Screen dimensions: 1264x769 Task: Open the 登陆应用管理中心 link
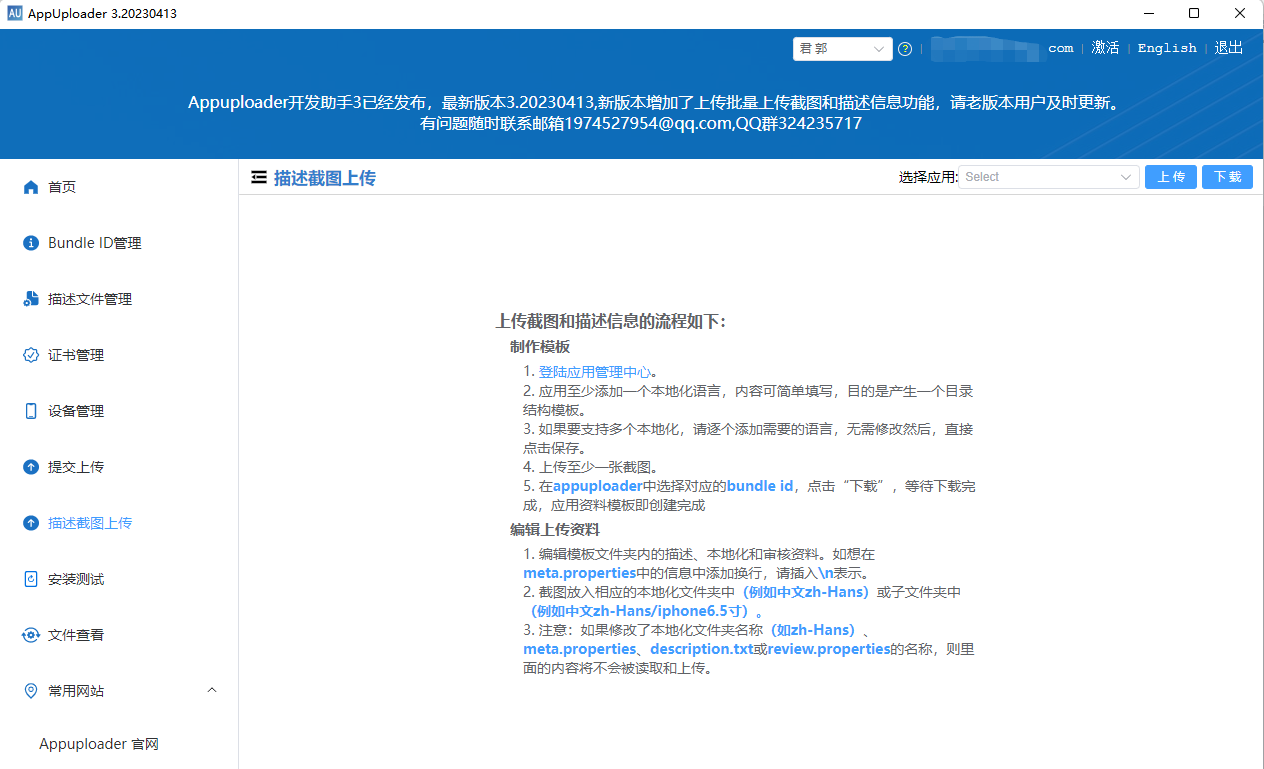point(594,372)
